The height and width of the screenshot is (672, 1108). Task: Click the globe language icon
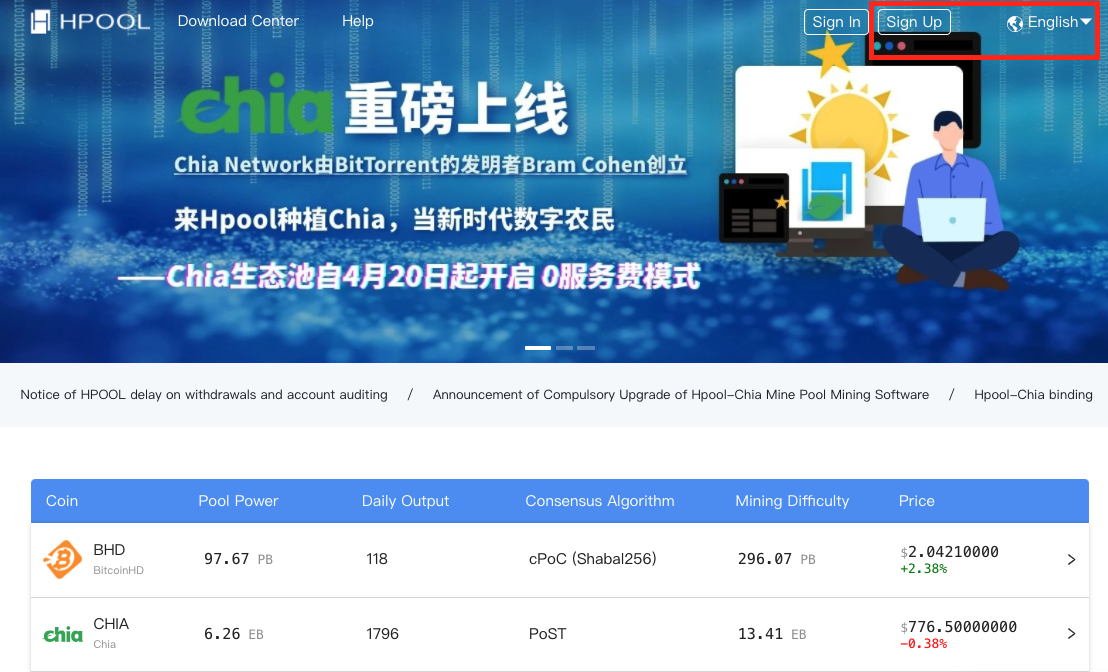[x=1015, y=23]
